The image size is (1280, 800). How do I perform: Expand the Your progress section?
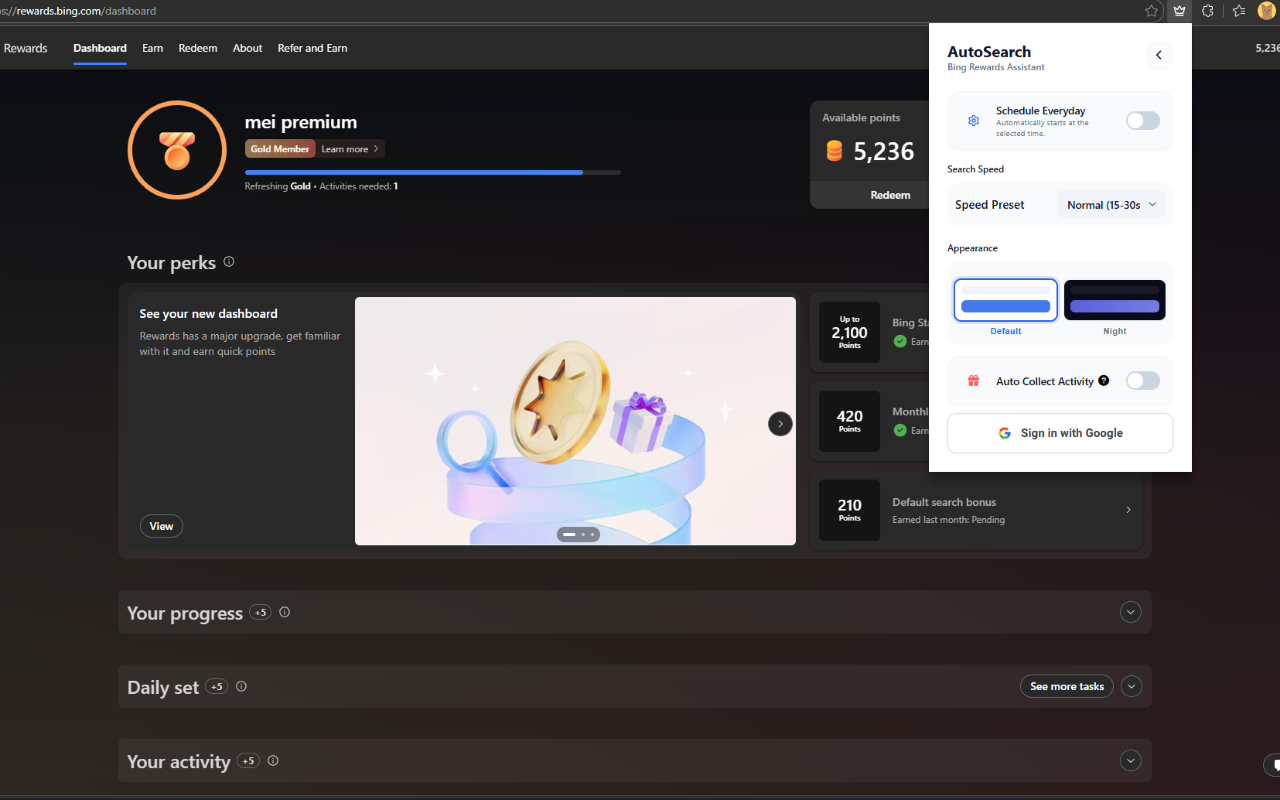pyautogui.click(x=1131, y=612)
